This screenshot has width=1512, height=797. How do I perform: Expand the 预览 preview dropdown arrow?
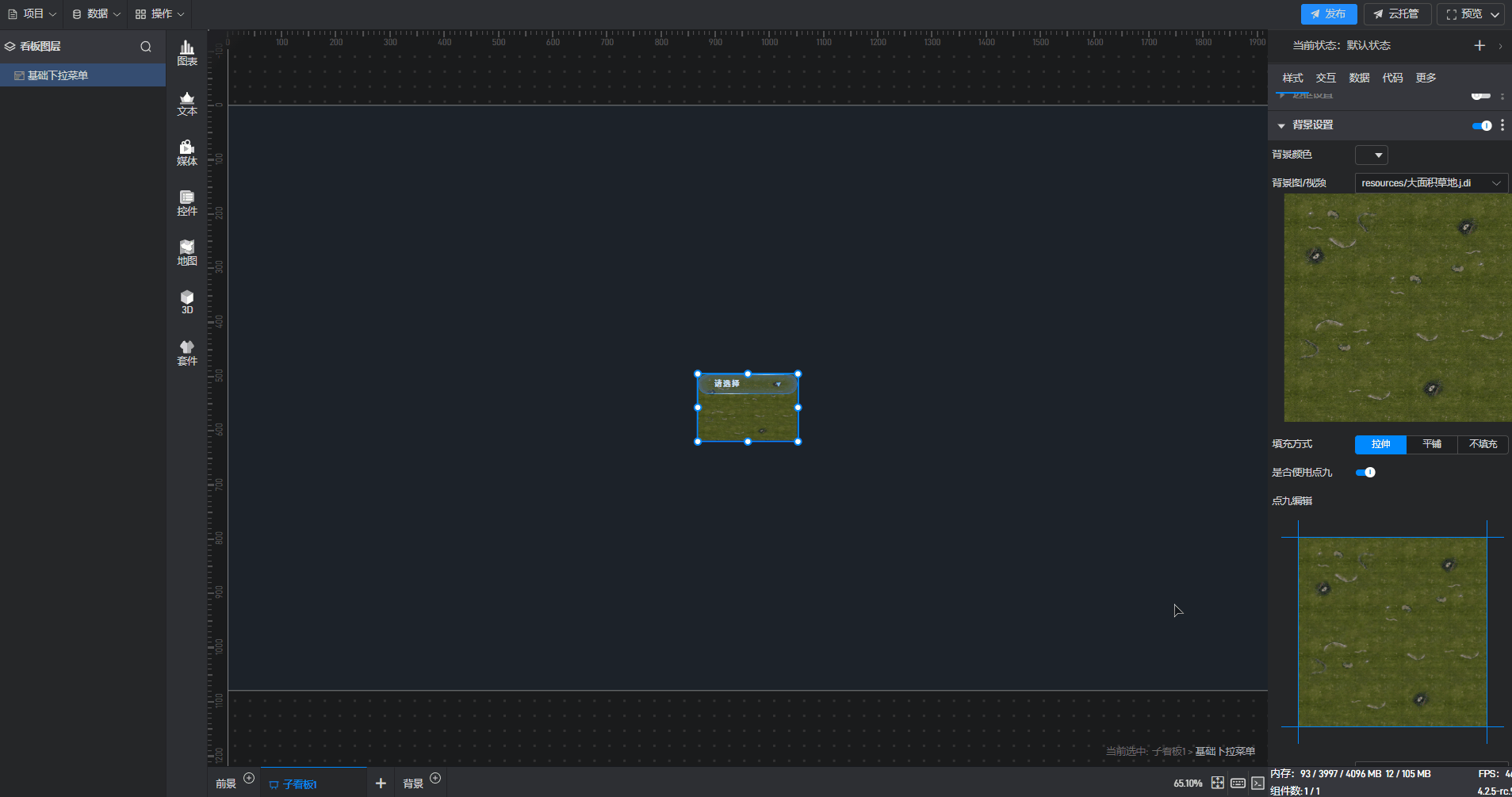tap(1495, 14)
